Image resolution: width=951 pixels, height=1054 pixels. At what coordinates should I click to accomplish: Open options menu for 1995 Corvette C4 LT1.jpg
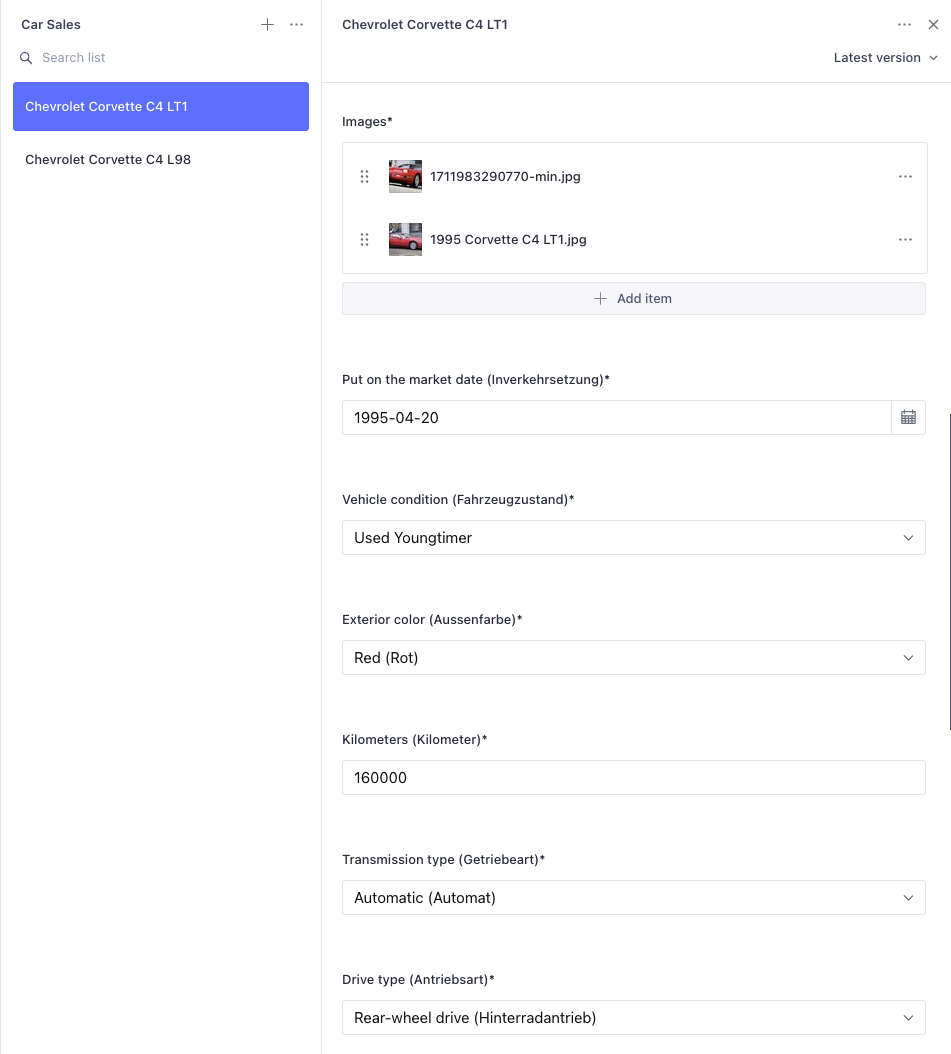pyautogui.click(x=905, y=239)
